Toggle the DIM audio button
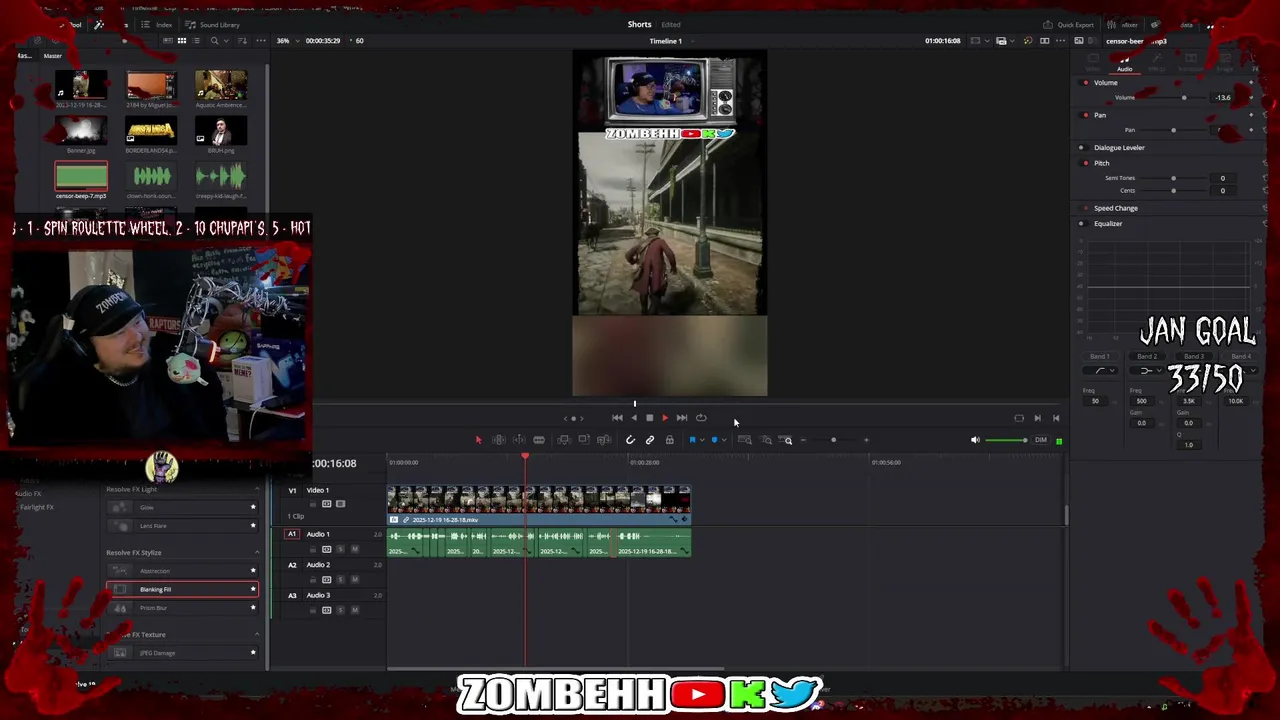 click(1041, 440)
